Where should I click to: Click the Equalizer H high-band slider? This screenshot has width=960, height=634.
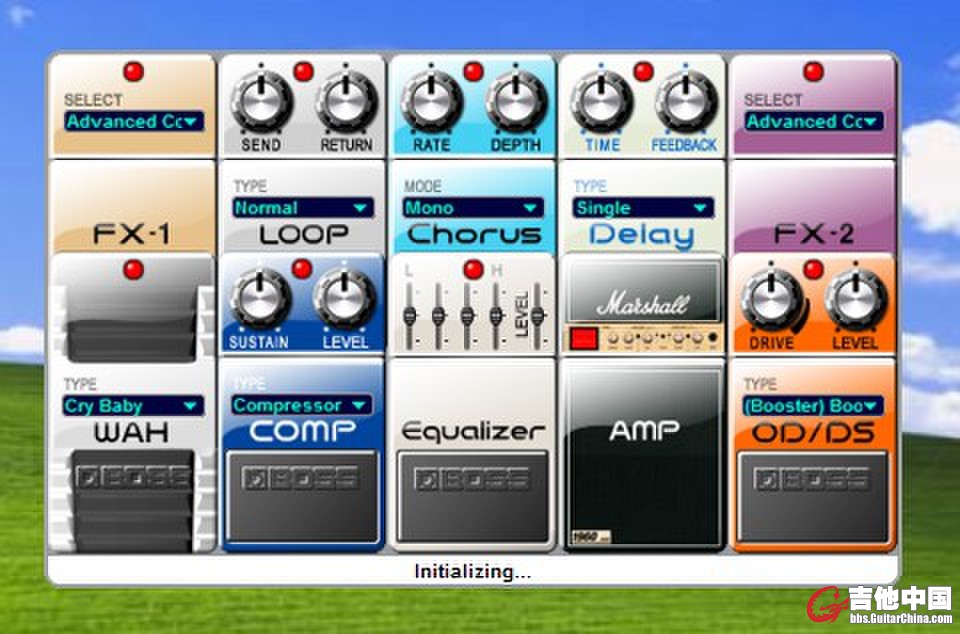pos(496,316)
